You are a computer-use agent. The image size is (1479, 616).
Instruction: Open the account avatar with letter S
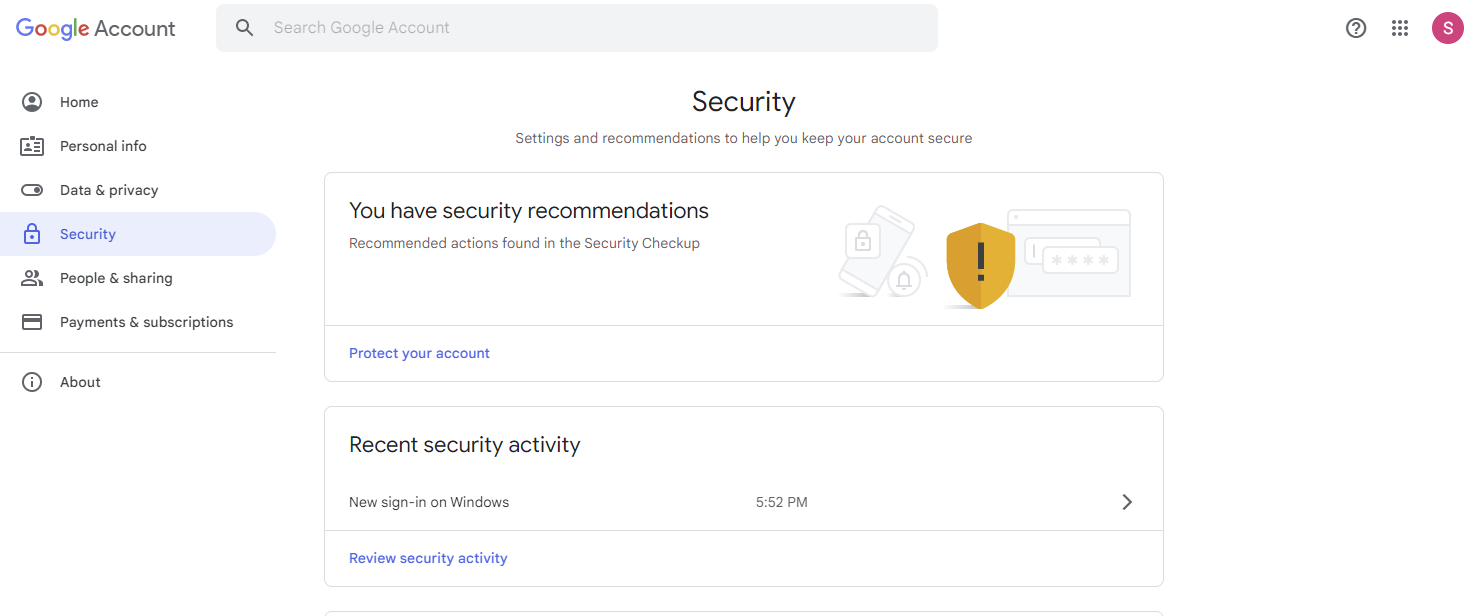click(x=1448, y=28)
